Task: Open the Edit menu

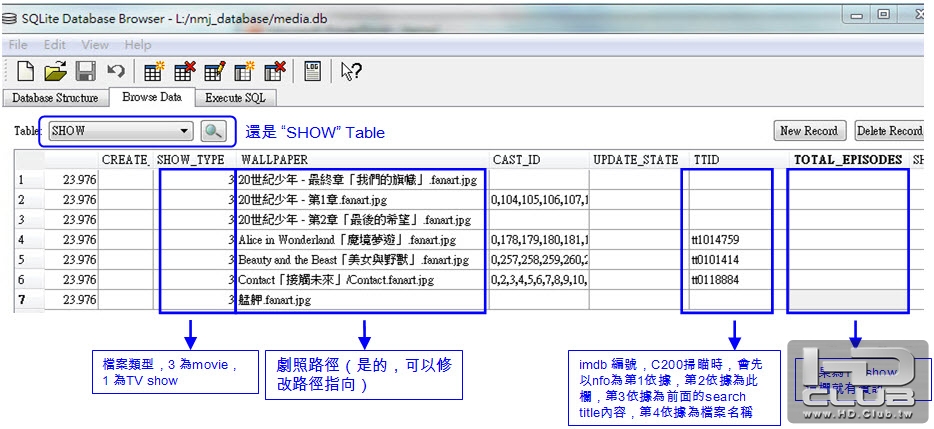Action: coord(55,45)
